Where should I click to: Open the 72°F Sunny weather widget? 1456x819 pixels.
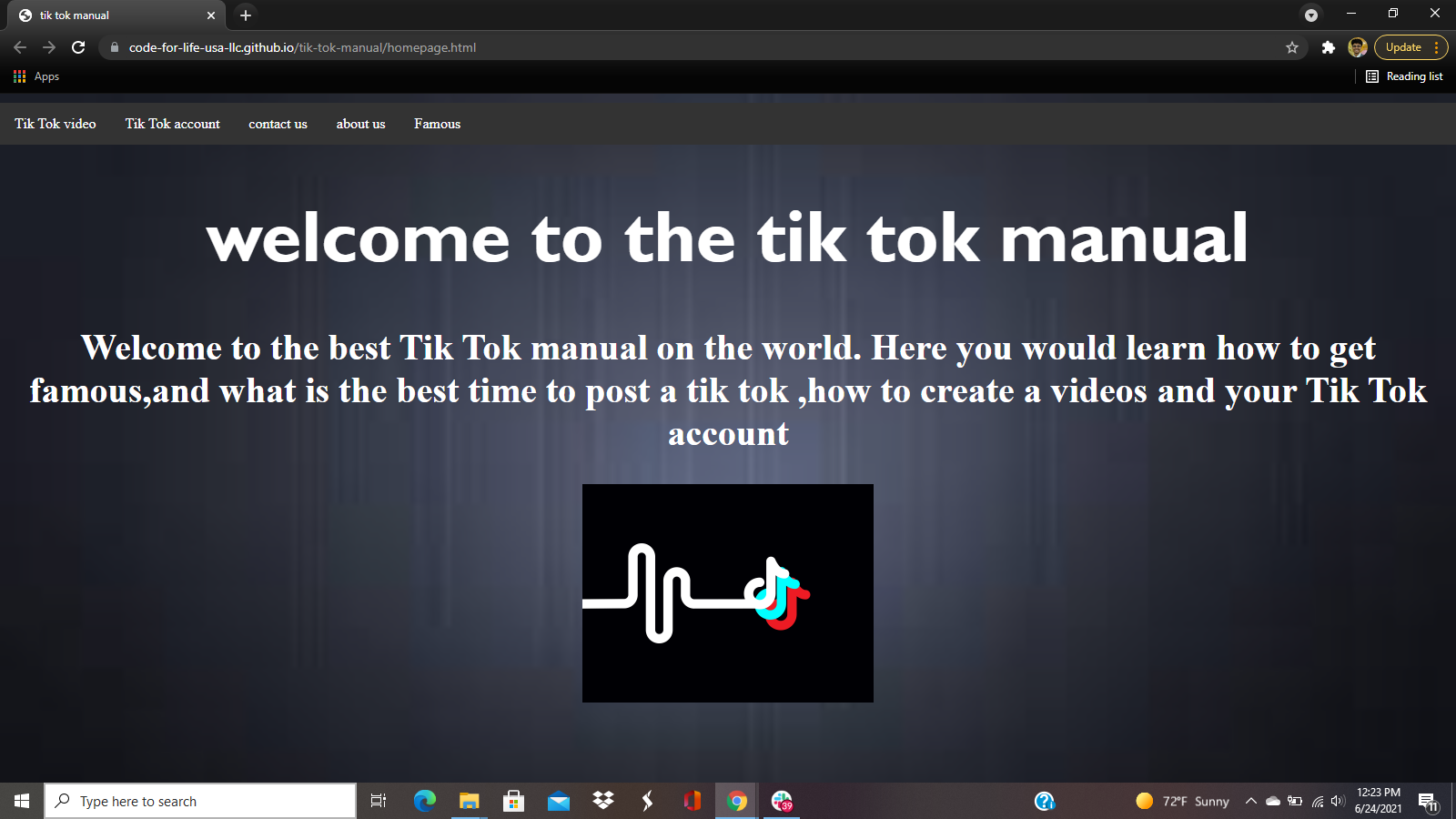coord(1182,801)
